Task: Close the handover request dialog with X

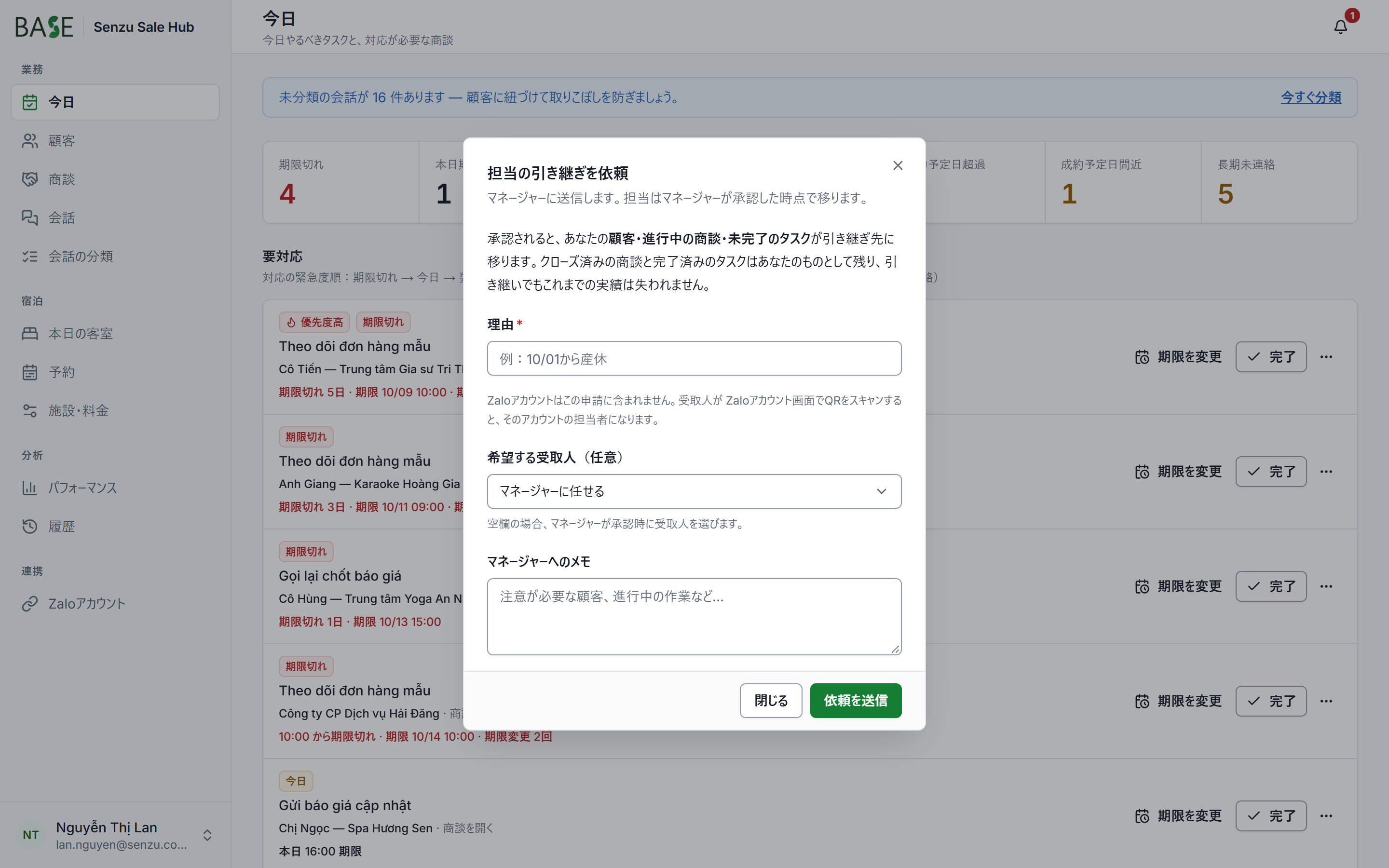Action: pyautogui.click(x=898, y=165)
